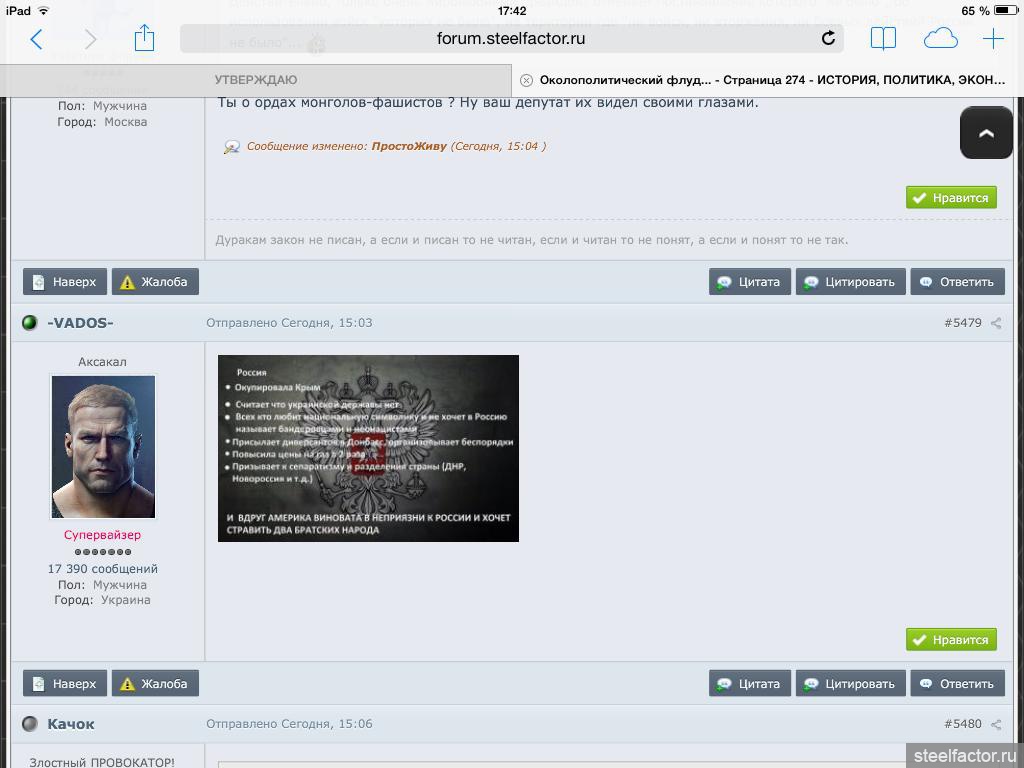
Task: Enlarge the Россия coat-of-arms image
Action: pyautogui.click(x=368, y=448)
